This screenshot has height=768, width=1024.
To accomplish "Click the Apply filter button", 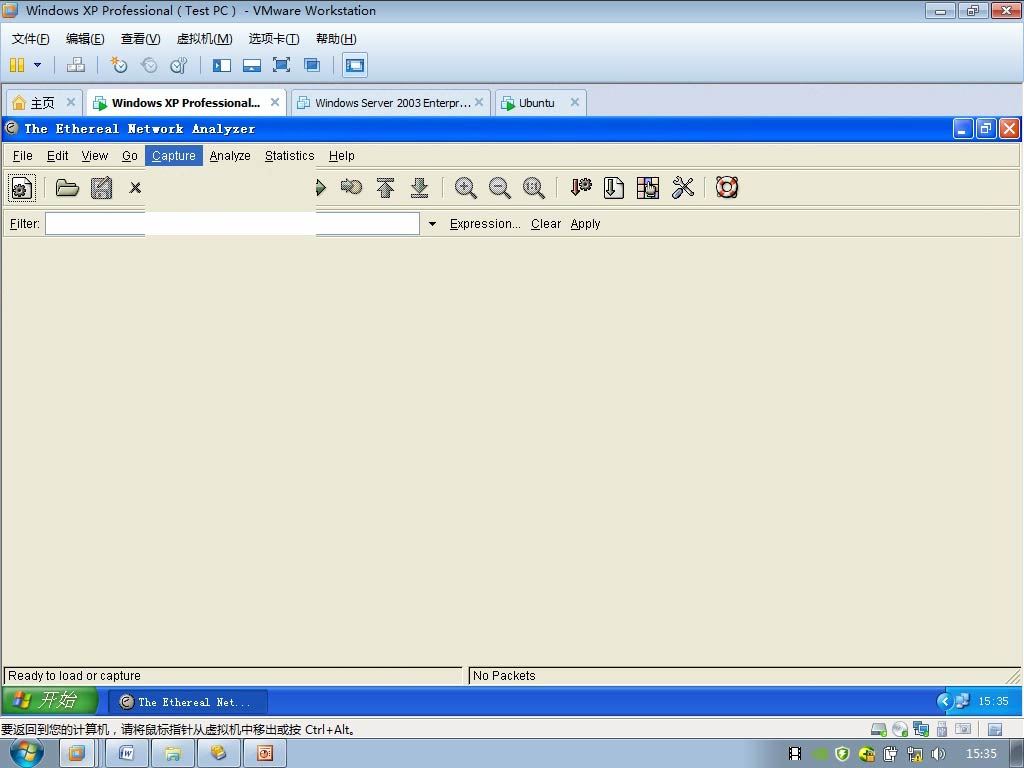I will pos(585,224).
